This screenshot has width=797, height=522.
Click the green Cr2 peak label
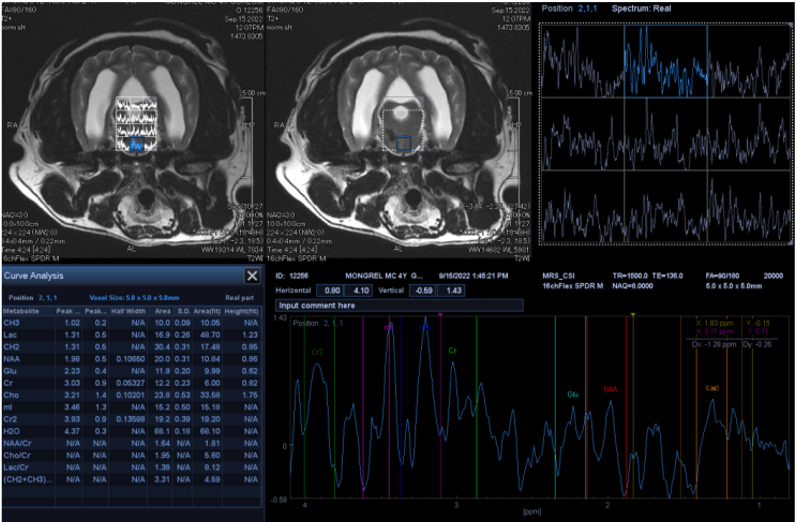(x=316, y=352)
